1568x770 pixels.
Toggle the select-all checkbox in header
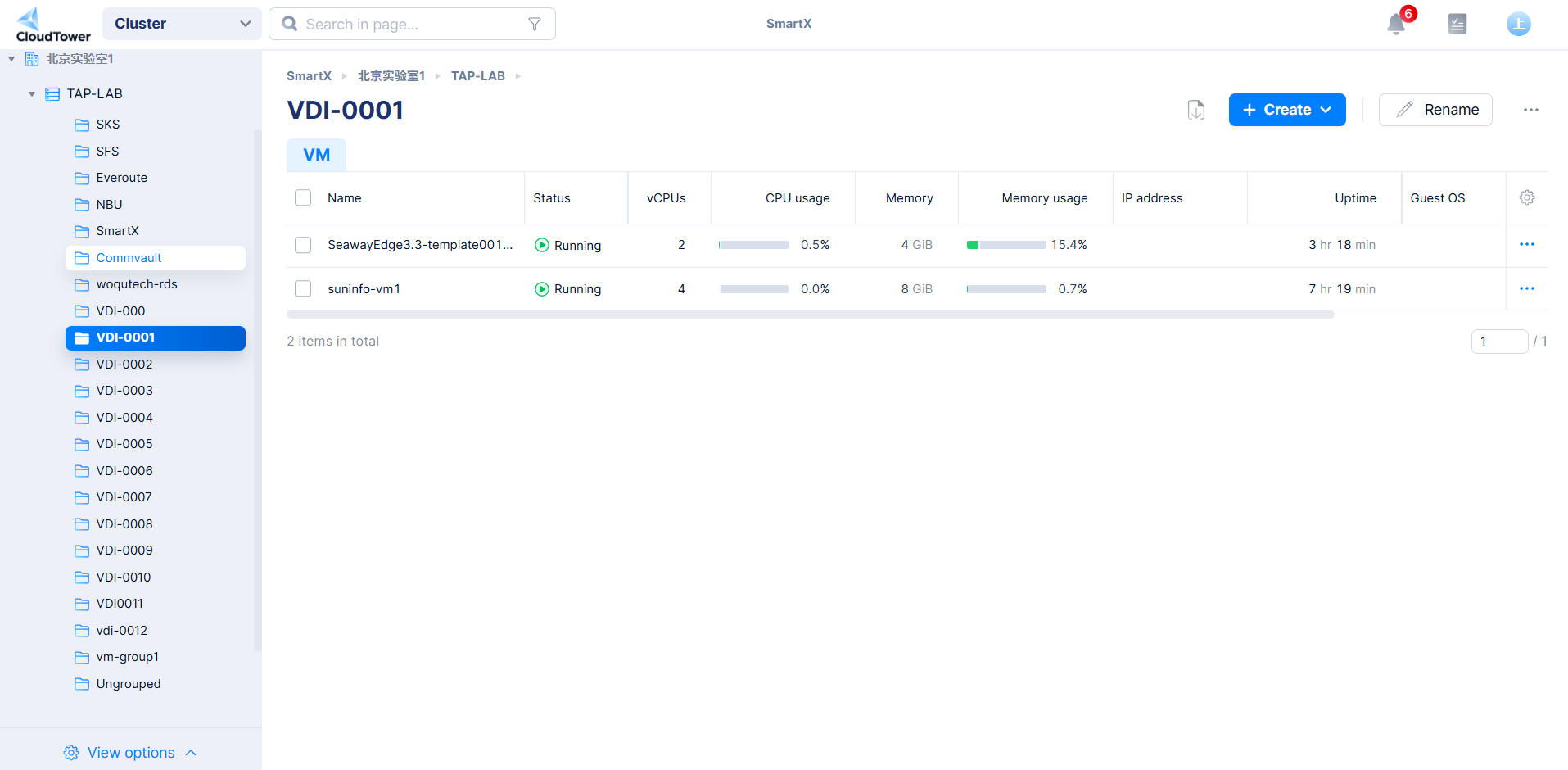(x=303, y=197)
